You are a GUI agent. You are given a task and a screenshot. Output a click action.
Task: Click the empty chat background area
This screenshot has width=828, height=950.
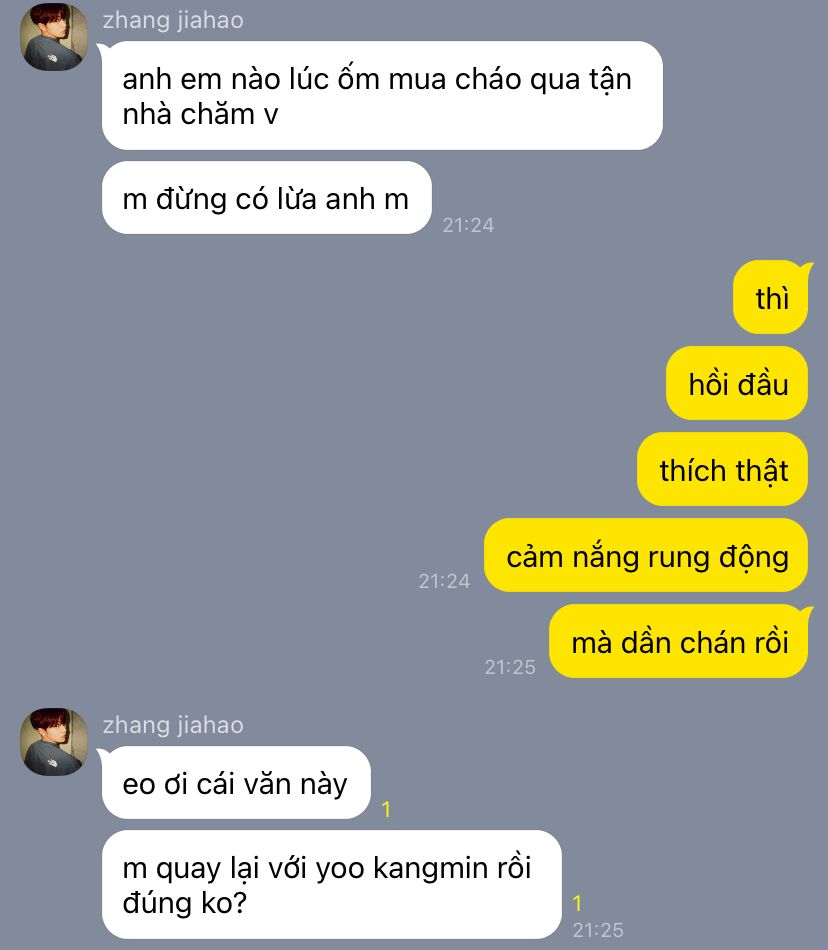tap(273, 424)
